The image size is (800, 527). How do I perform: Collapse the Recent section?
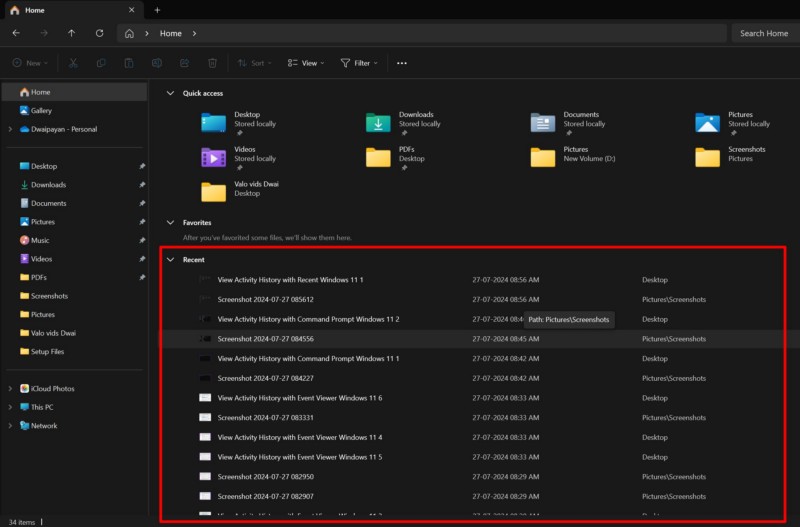[x=170, y=259]
